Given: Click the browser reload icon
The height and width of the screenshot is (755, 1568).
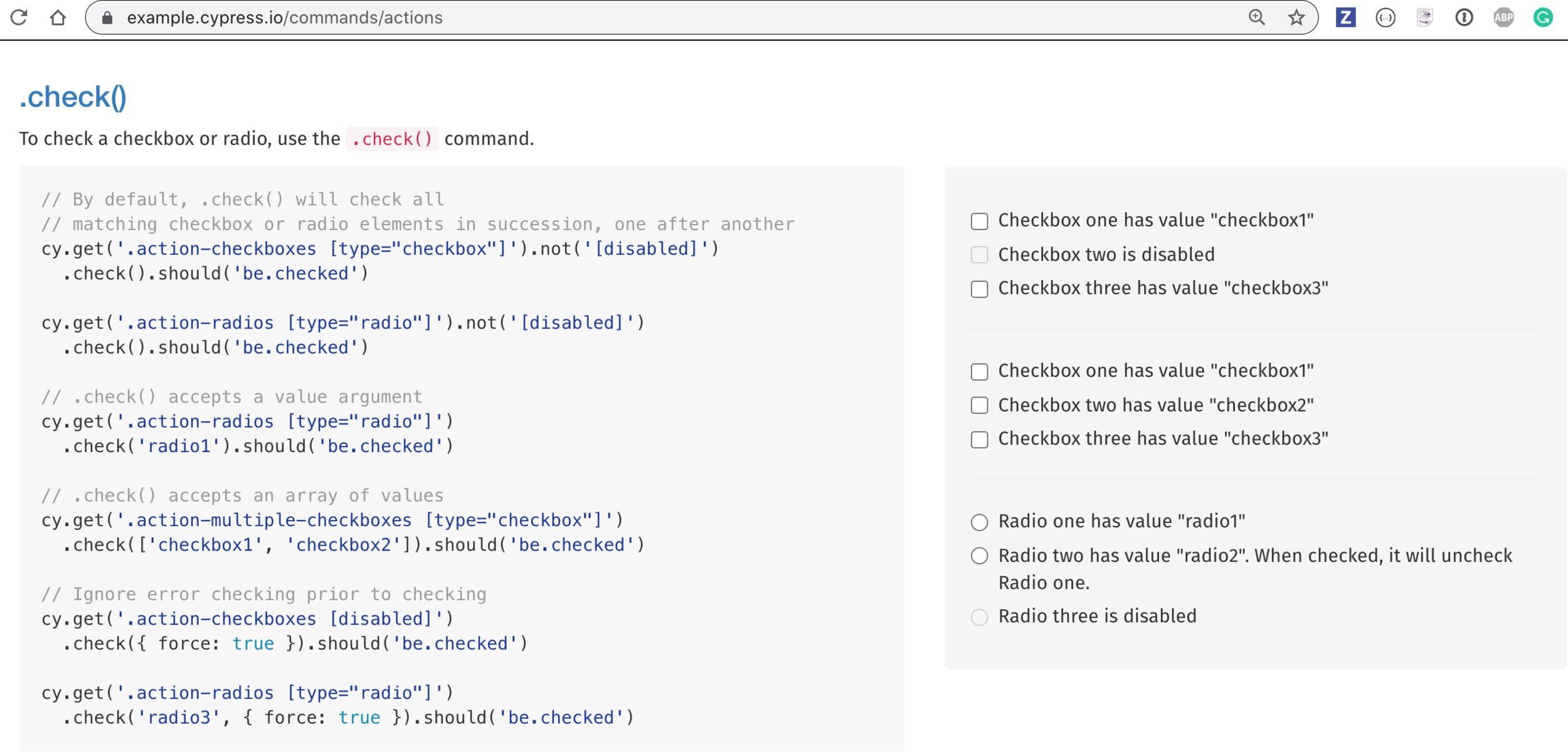Looking at the screenshot, I should click(x=19, y=17).
